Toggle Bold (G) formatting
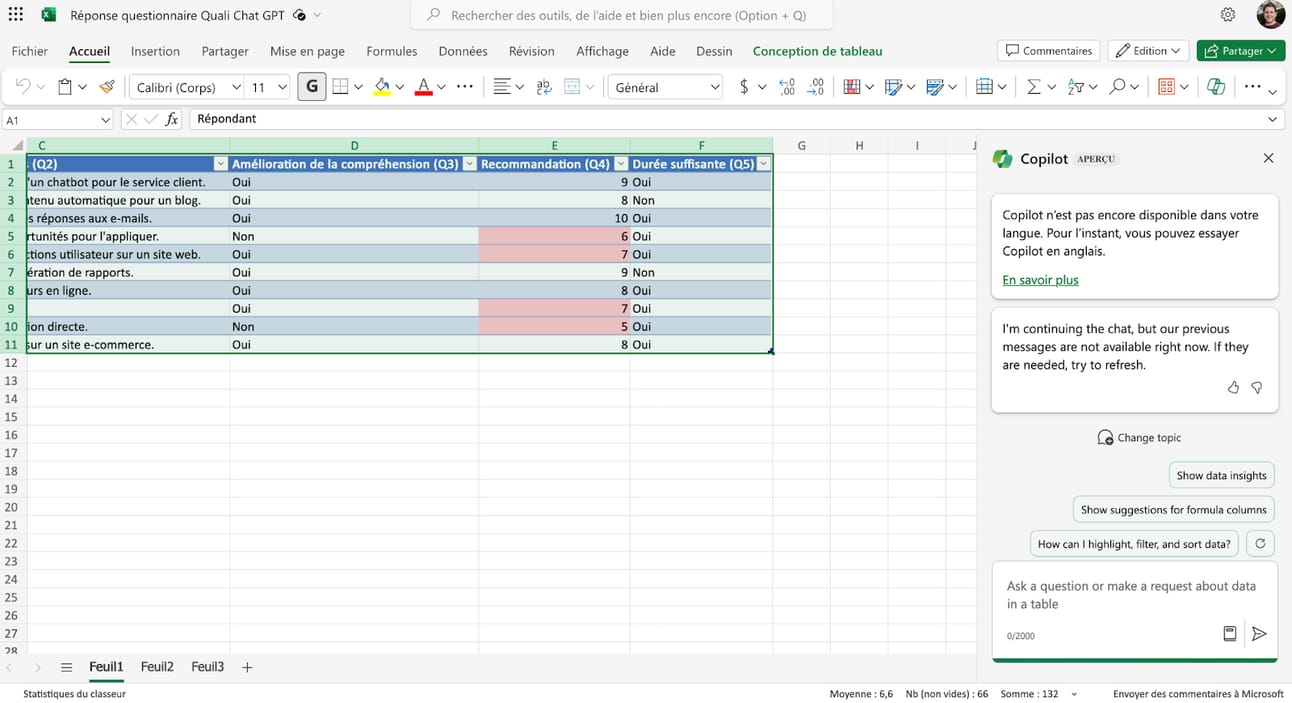1292x703 pixels. point(312,87)
